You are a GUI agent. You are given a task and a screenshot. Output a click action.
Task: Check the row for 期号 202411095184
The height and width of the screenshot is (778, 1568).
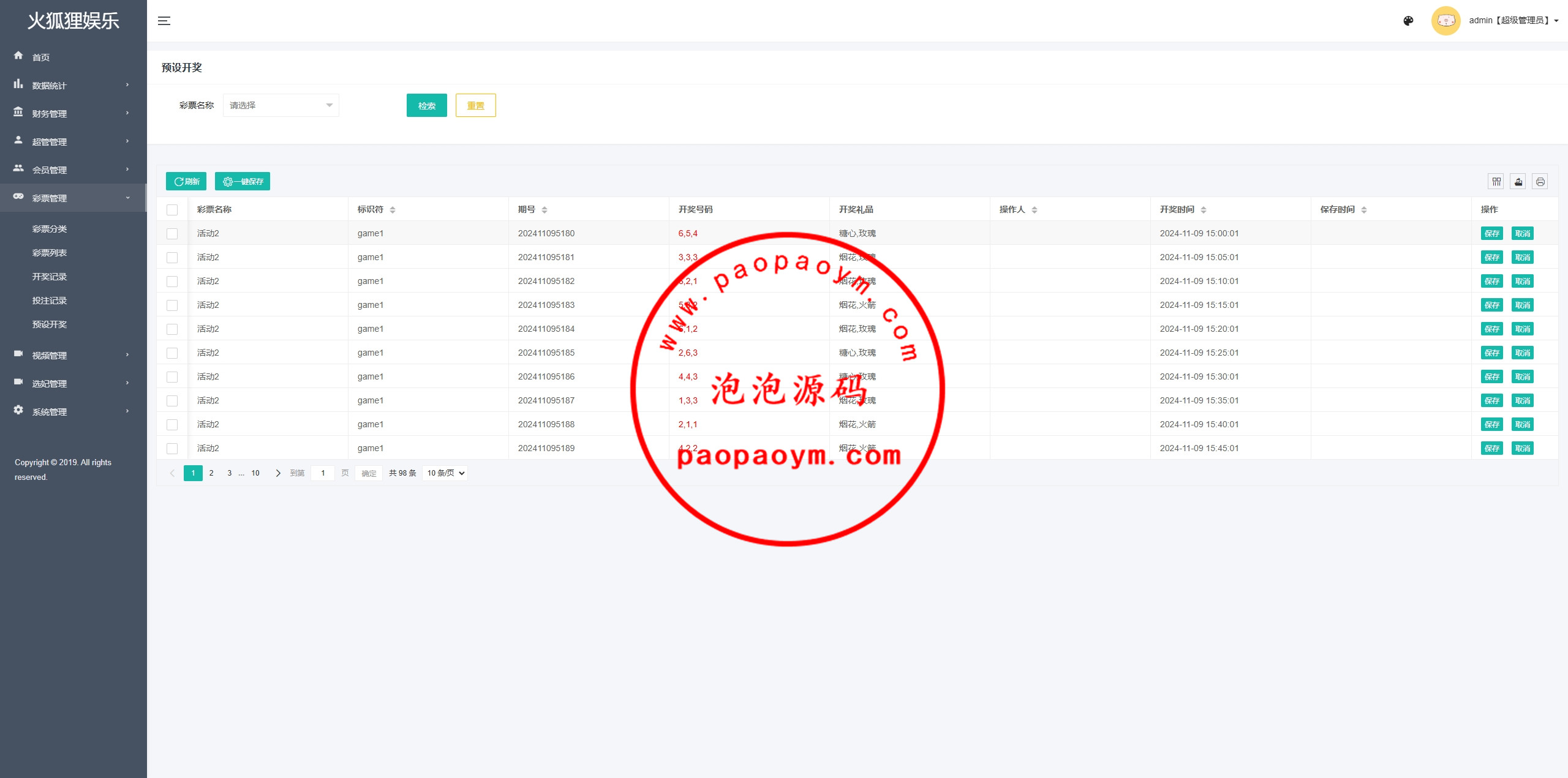coord(172,329)
